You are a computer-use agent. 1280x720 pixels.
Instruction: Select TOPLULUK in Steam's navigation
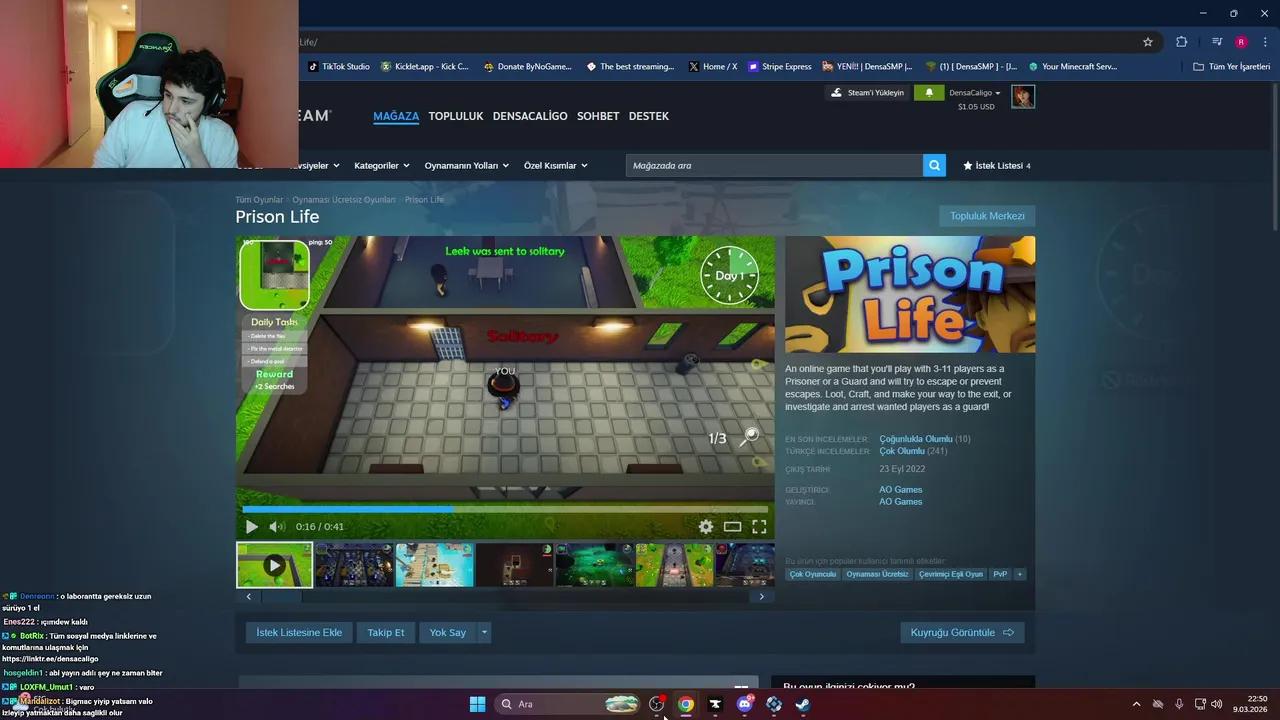pos(455,116)
